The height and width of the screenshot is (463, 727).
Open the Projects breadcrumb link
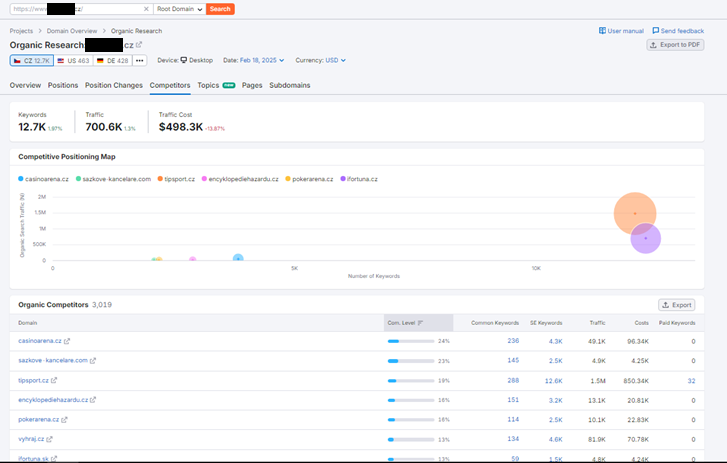click(x=21, y=31)
